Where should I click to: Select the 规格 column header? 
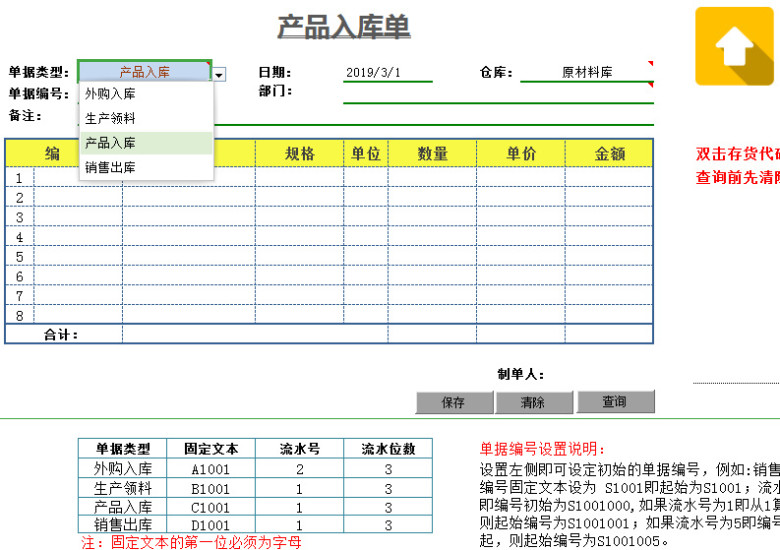299,153
